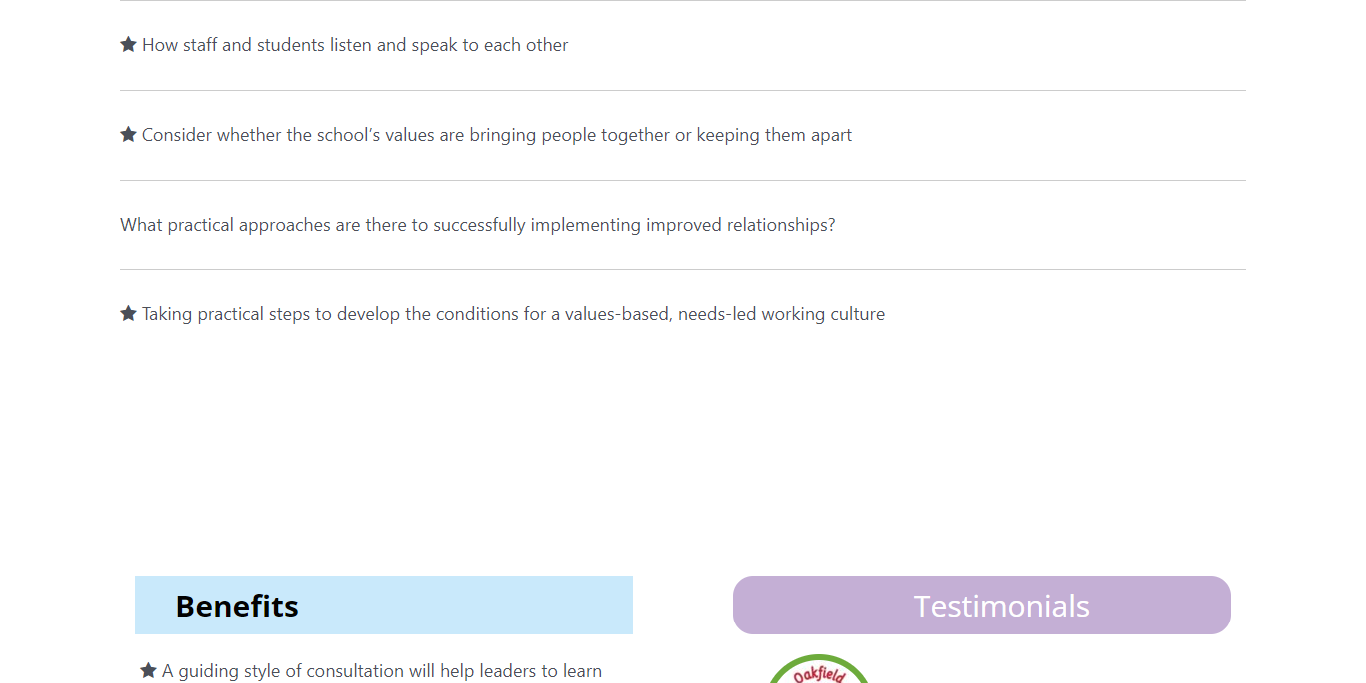This screenshot has height=683, width=1366.
Task: Click the divider below "Consider whether" line
Action: (683, 181)
